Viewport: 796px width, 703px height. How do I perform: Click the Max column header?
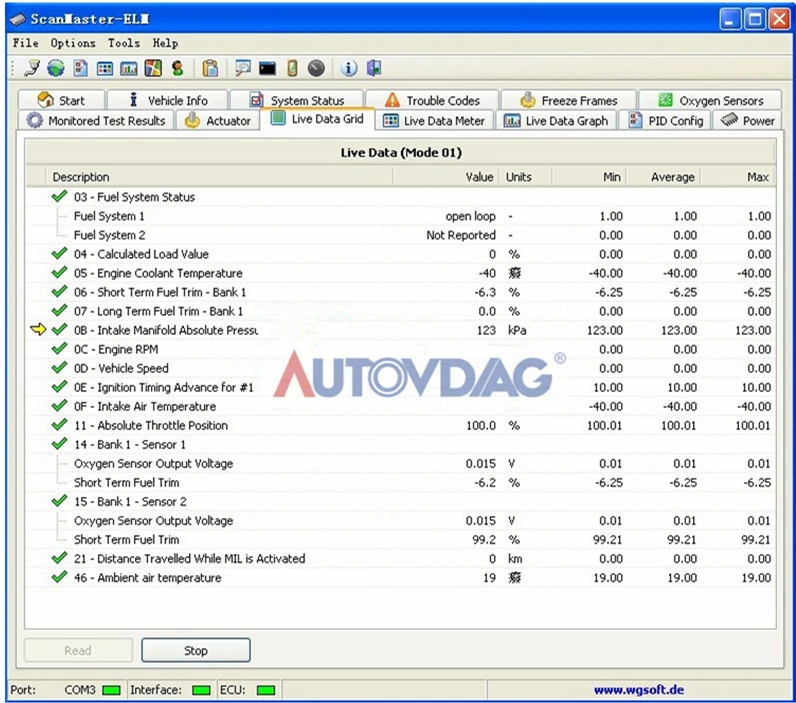coord(738,177)
